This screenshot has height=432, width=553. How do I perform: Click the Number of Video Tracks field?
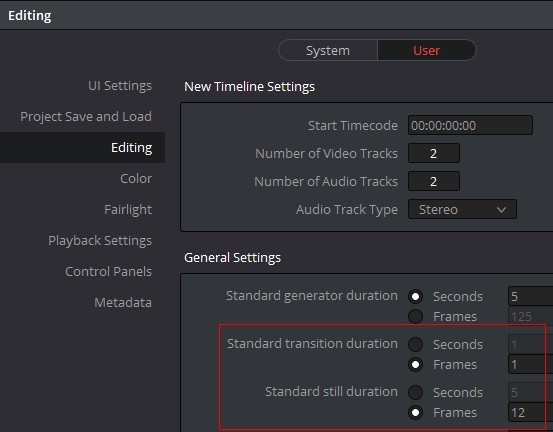(434, 153)
